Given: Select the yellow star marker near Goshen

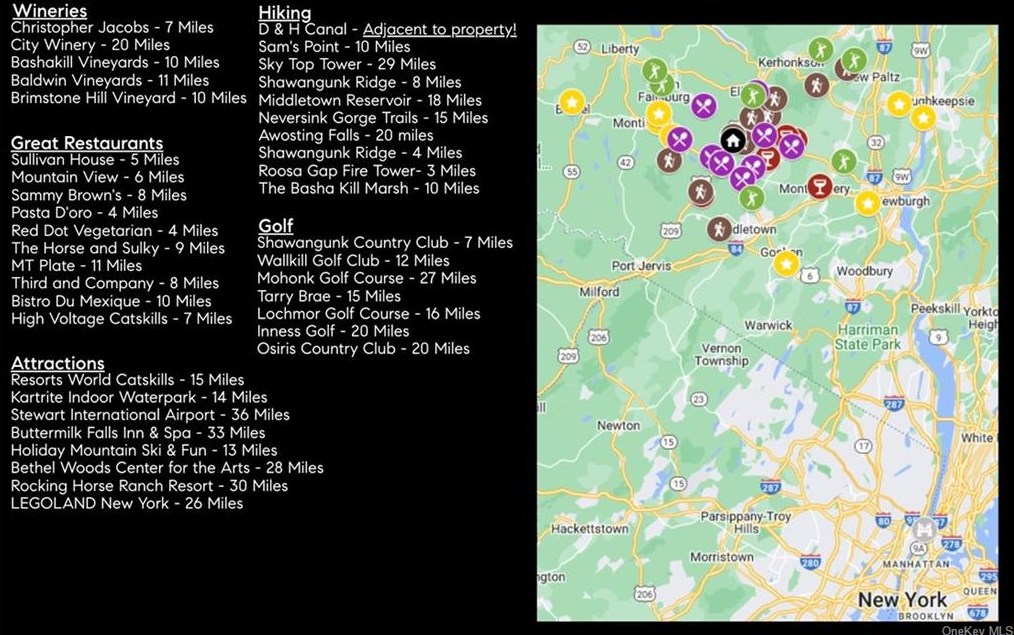Looking at the screenshot, I should (787, 263).
